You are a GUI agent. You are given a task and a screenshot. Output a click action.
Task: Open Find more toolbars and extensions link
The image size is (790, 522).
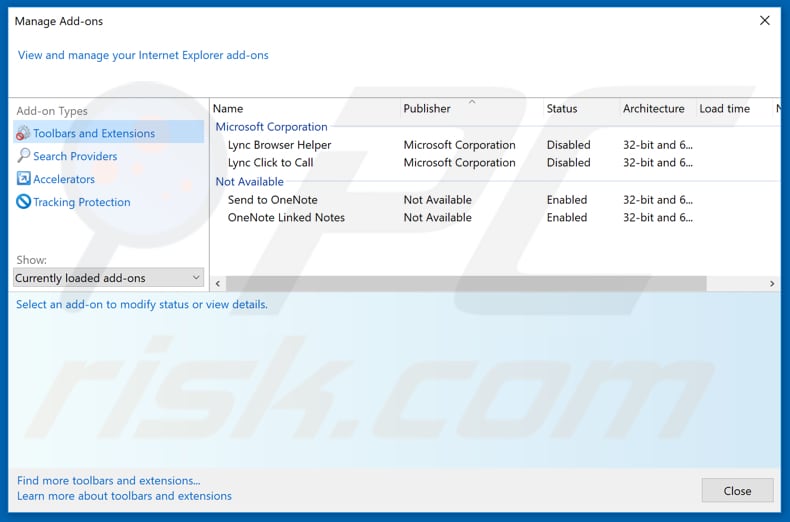point(108,480)
